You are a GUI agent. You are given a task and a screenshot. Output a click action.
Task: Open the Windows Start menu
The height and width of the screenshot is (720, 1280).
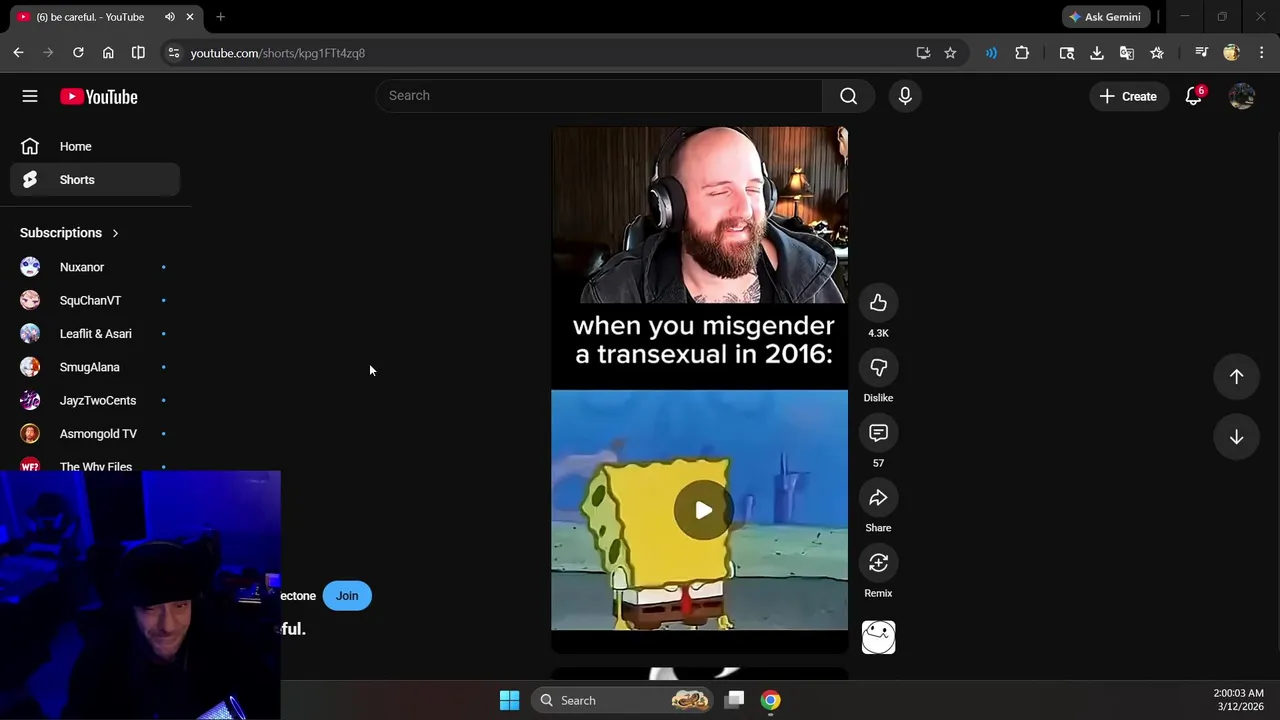pos(509,700)
